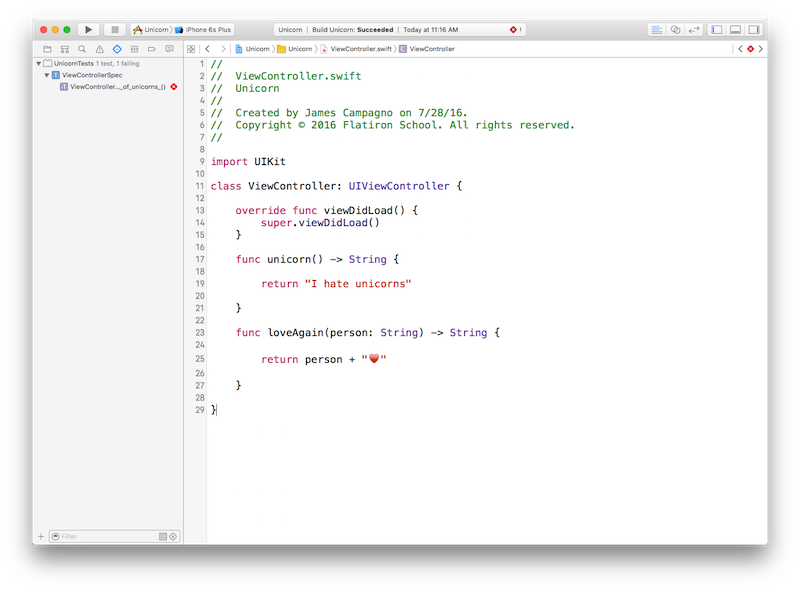Viewport: 800px width, 591px height.
Task: Show the Standard editor
Action: (657, 30)
